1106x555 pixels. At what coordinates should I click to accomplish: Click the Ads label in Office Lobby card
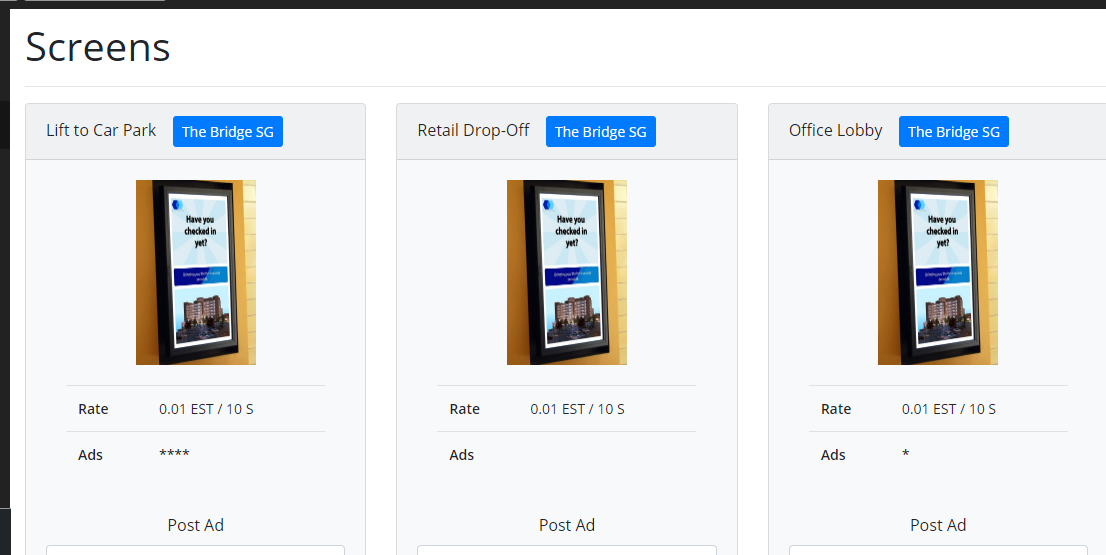coord(833,455)
